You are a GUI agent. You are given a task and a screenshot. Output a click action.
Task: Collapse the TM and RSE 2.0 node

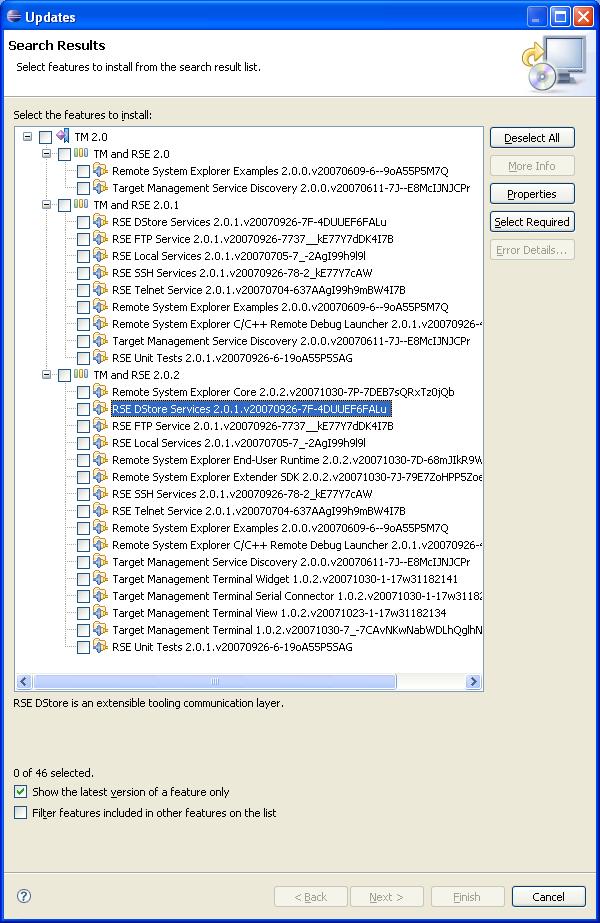pyautogui.click(x=46, y=154)
